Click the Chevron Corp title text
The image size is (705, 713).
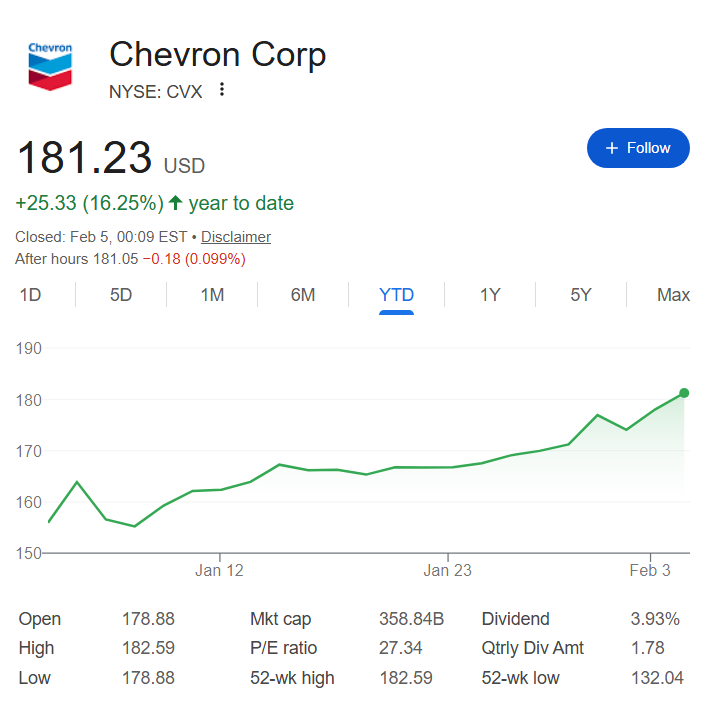tap(217, 54)
